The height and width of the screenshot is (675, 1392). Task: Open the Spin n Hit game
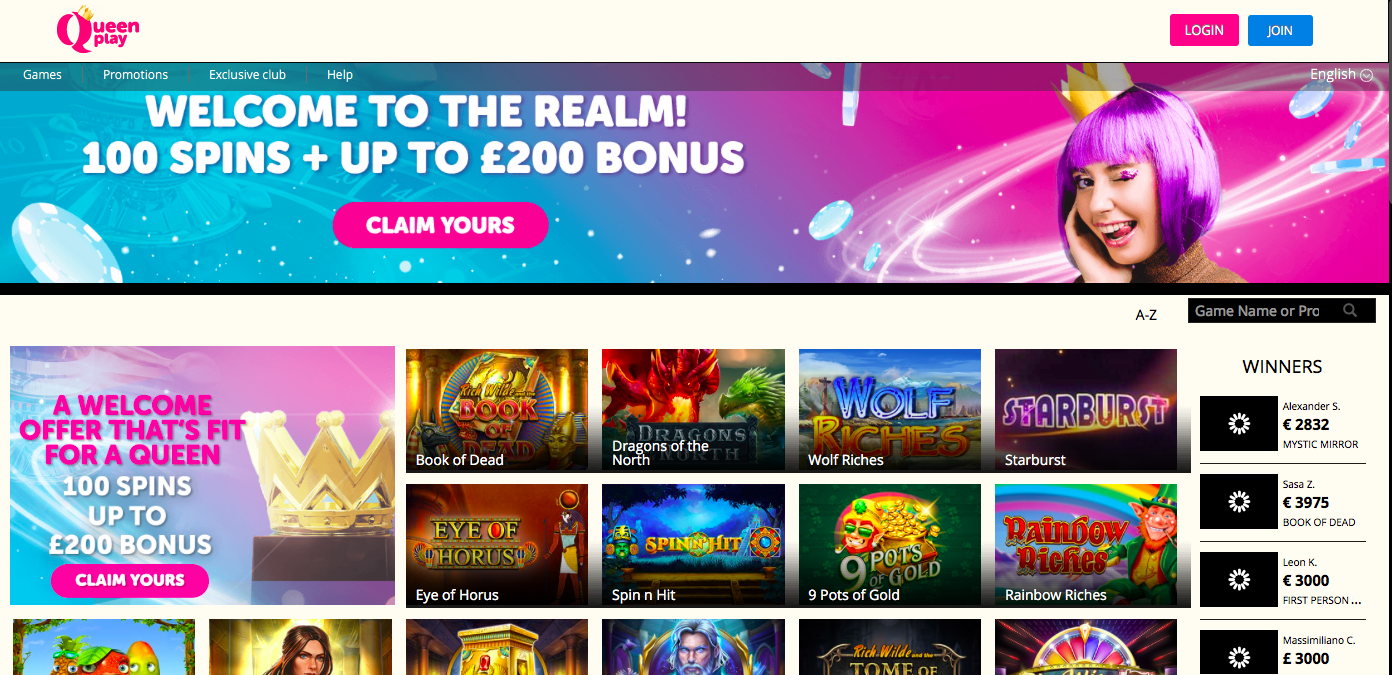pos(693,545)
